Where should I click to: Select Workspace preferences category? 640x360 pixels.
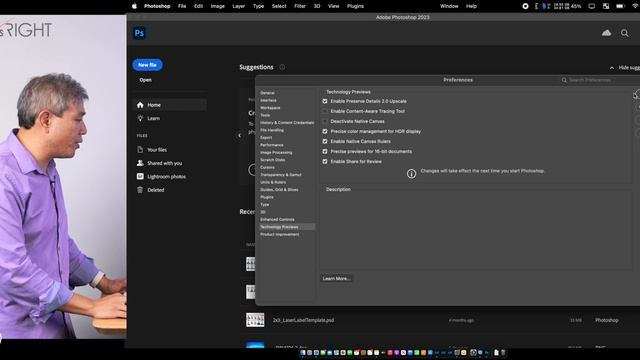click(x=270, y=108)
